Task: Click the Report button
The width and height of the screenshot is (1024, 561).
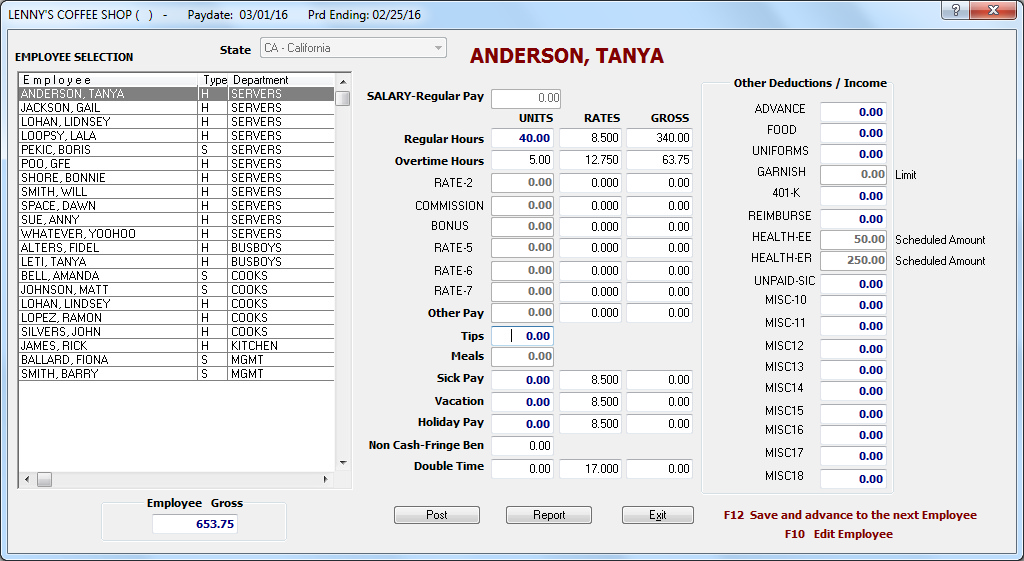Action: (x=549, y=515)
